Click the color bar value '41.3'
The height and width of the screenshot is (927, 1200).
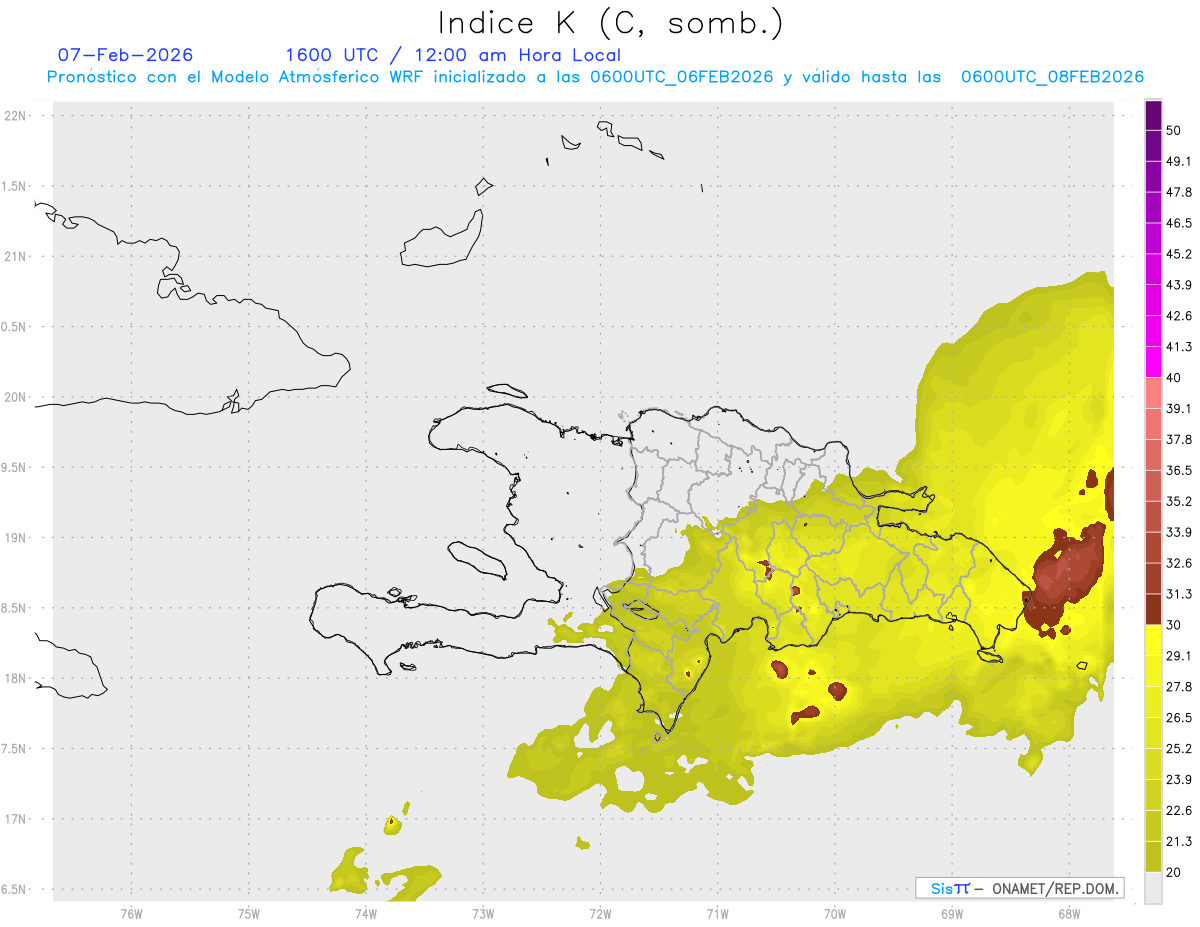click(1179, 347)
